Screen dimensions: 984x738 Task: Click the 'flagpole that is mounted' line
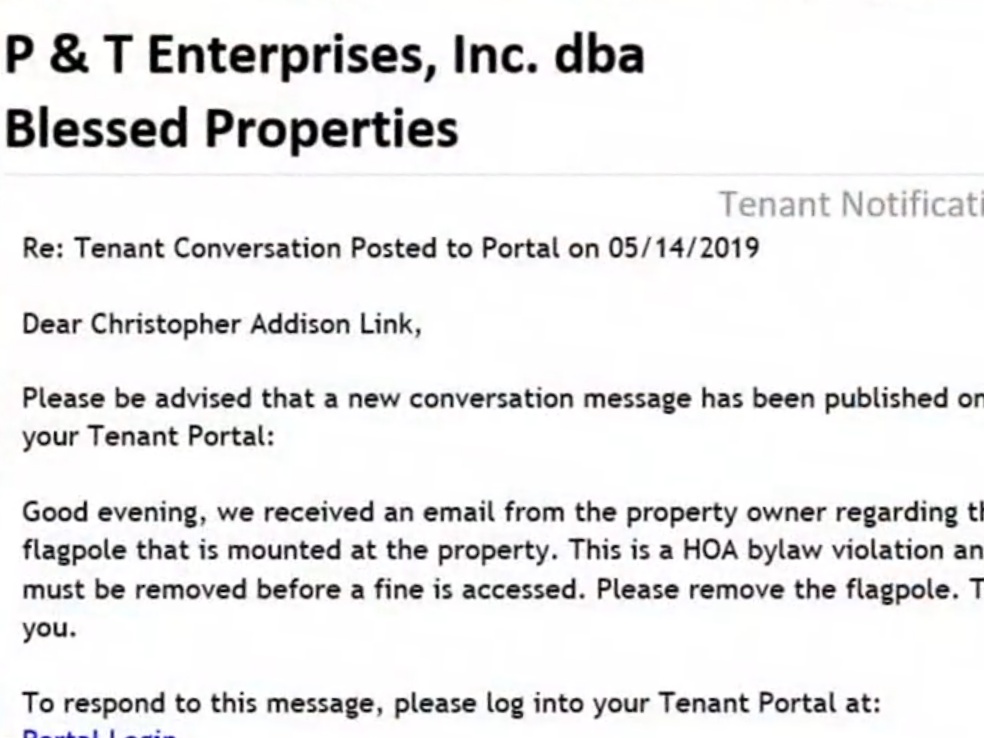click(x=503, y=550)
